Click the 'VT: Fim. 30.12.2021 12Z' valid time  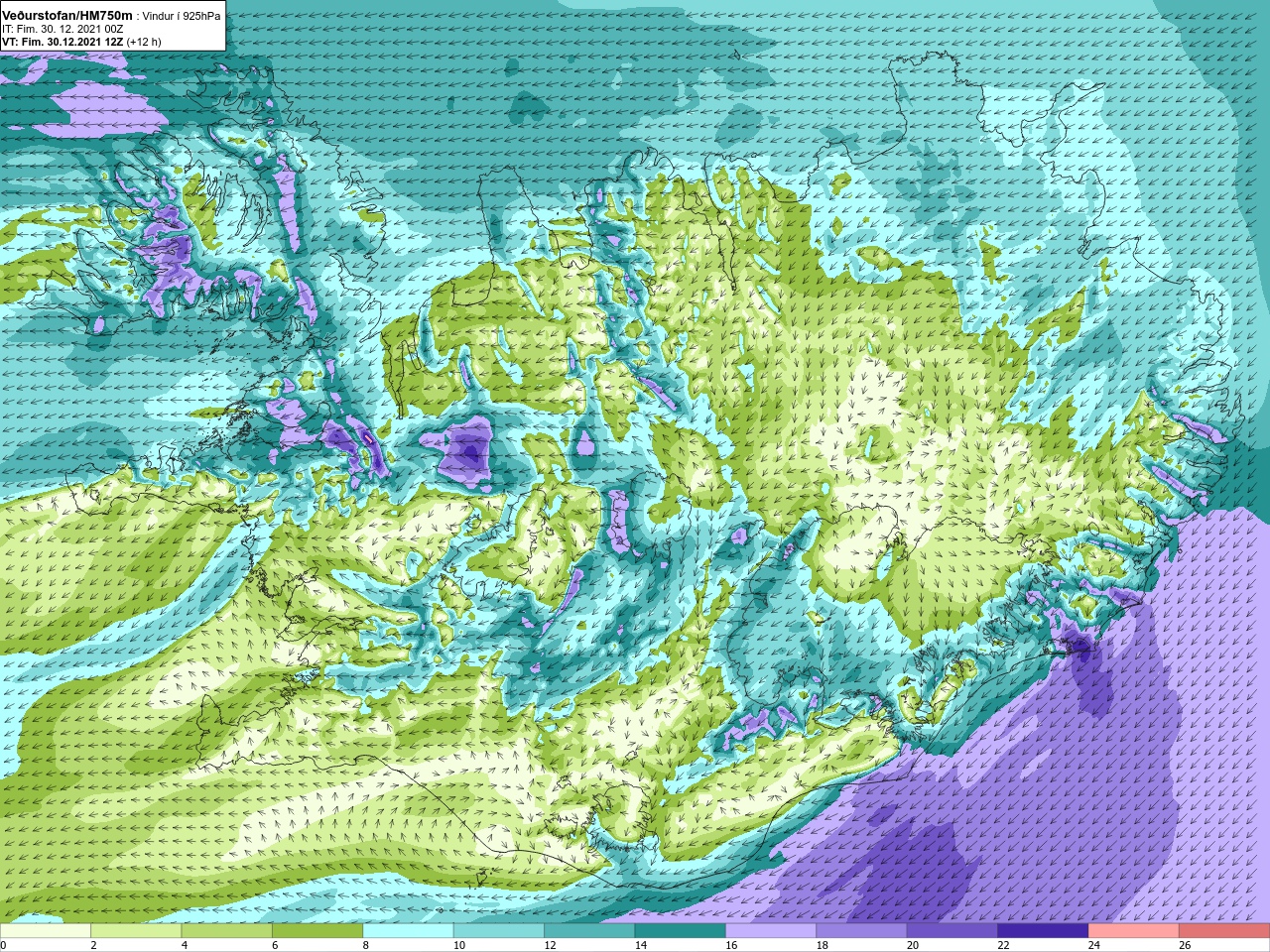63,43
